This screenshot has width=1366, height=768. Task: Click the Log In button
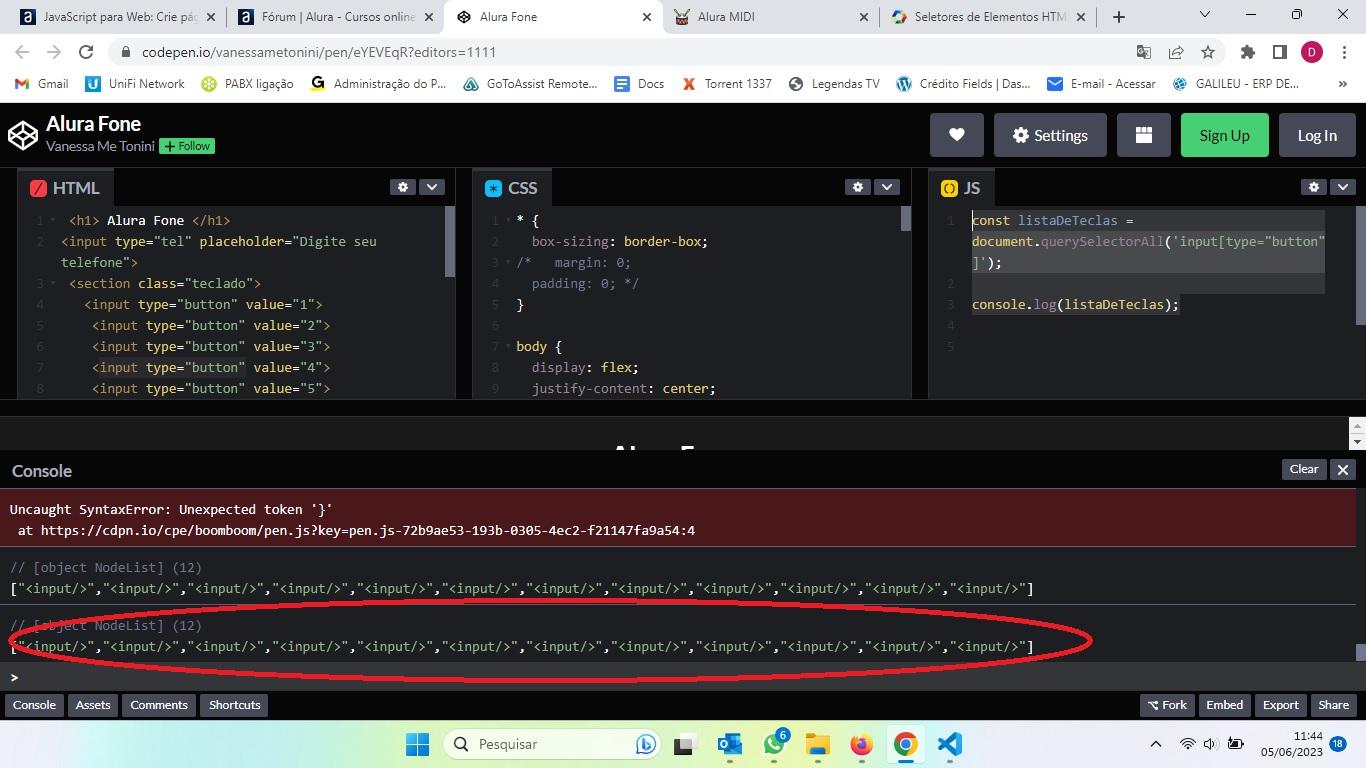click(1317, 135)
